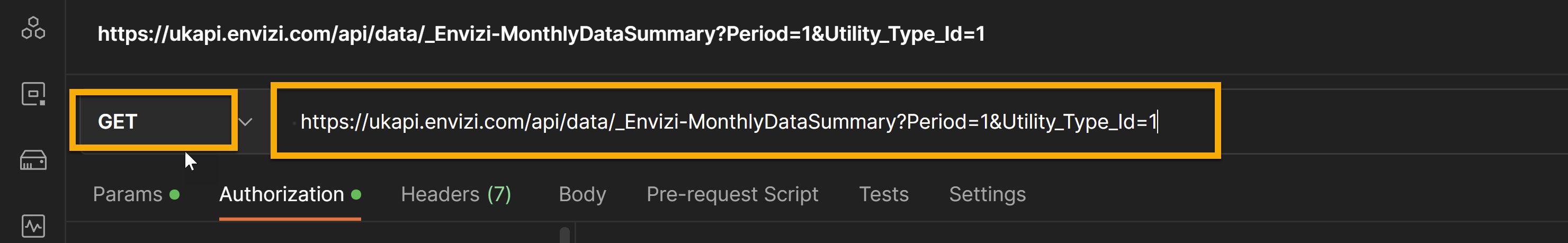Open the request Settings tab
The image size is (1568, 243).
pyautogui.click(x=987, y=194)
